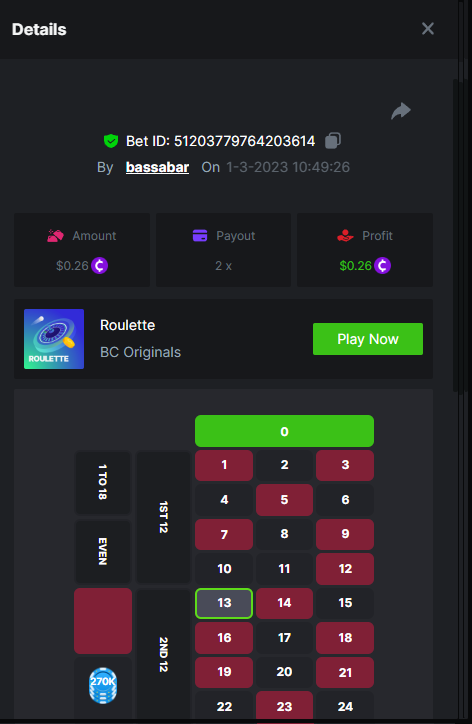Click the 2ND 12 dozen bet

(x=163, y=654)
